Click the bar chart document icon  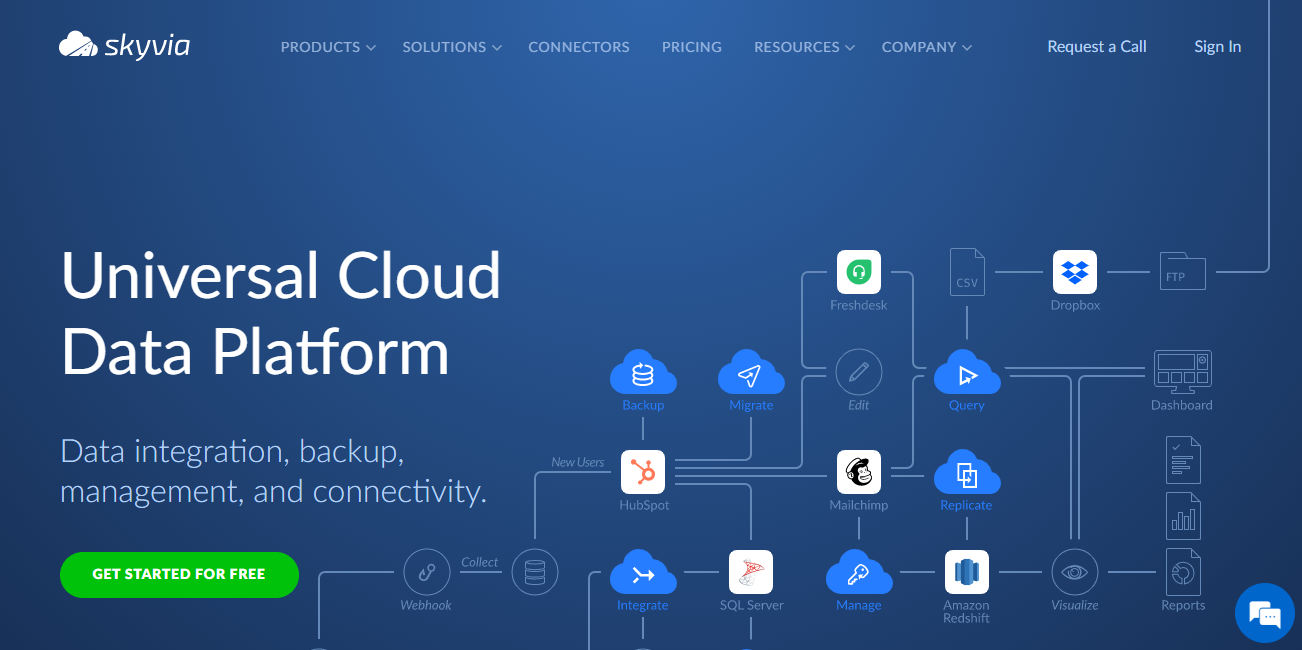coord(1183,516)
